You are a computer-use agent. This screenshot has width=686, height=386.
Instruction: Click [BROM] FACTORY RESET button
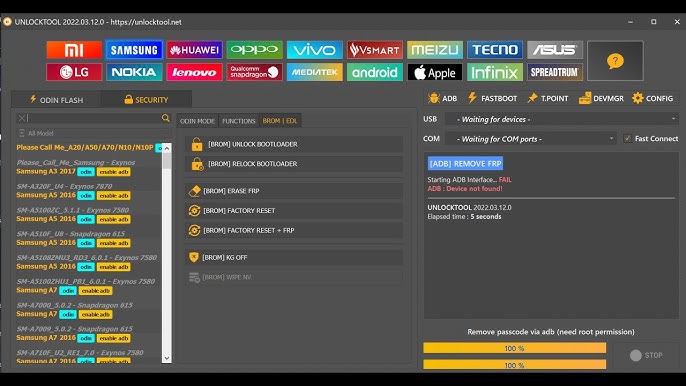click(x=294, y=211)
